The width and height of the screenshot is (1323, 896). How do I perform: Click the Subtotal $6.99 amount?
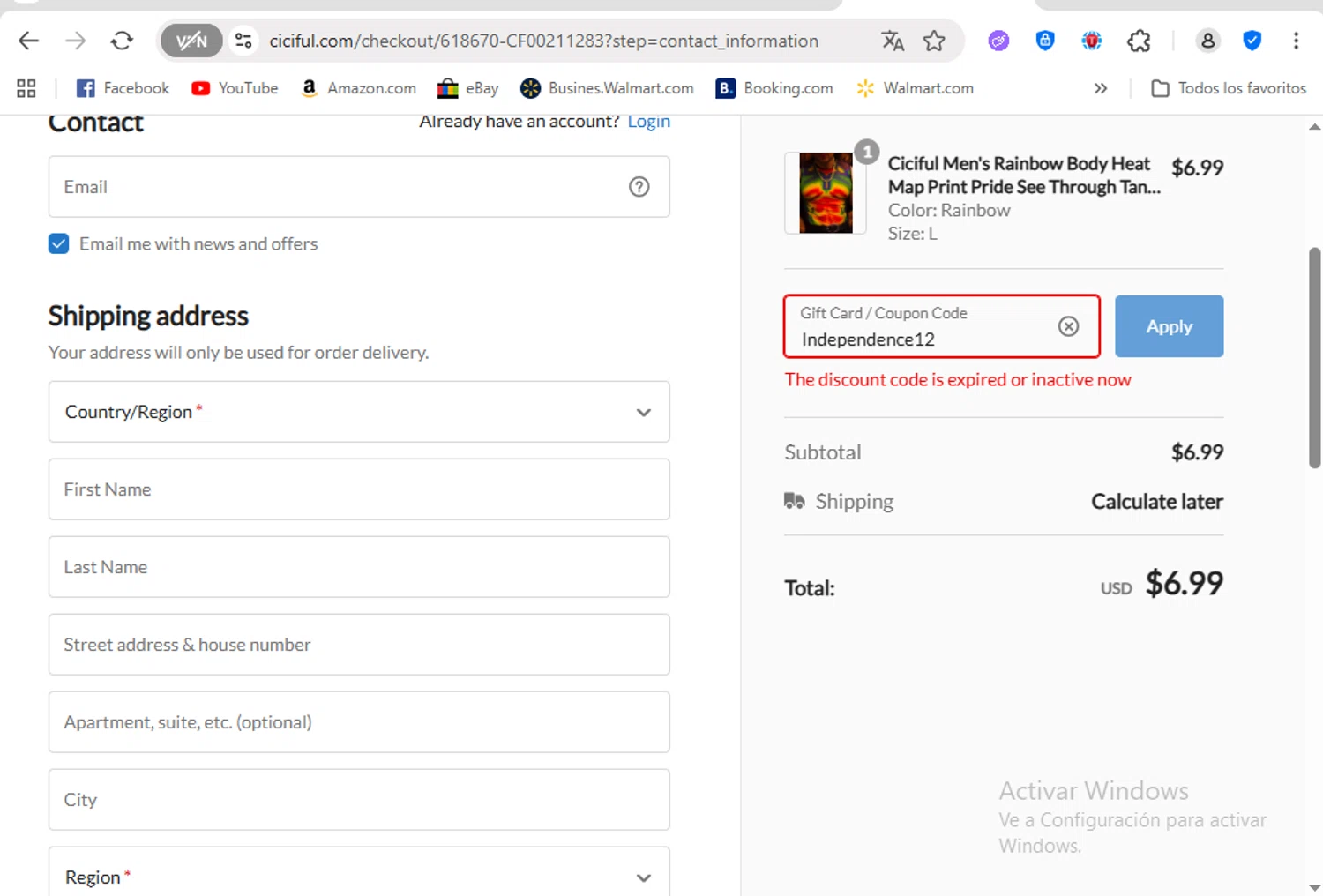(x=1197, y=452)
